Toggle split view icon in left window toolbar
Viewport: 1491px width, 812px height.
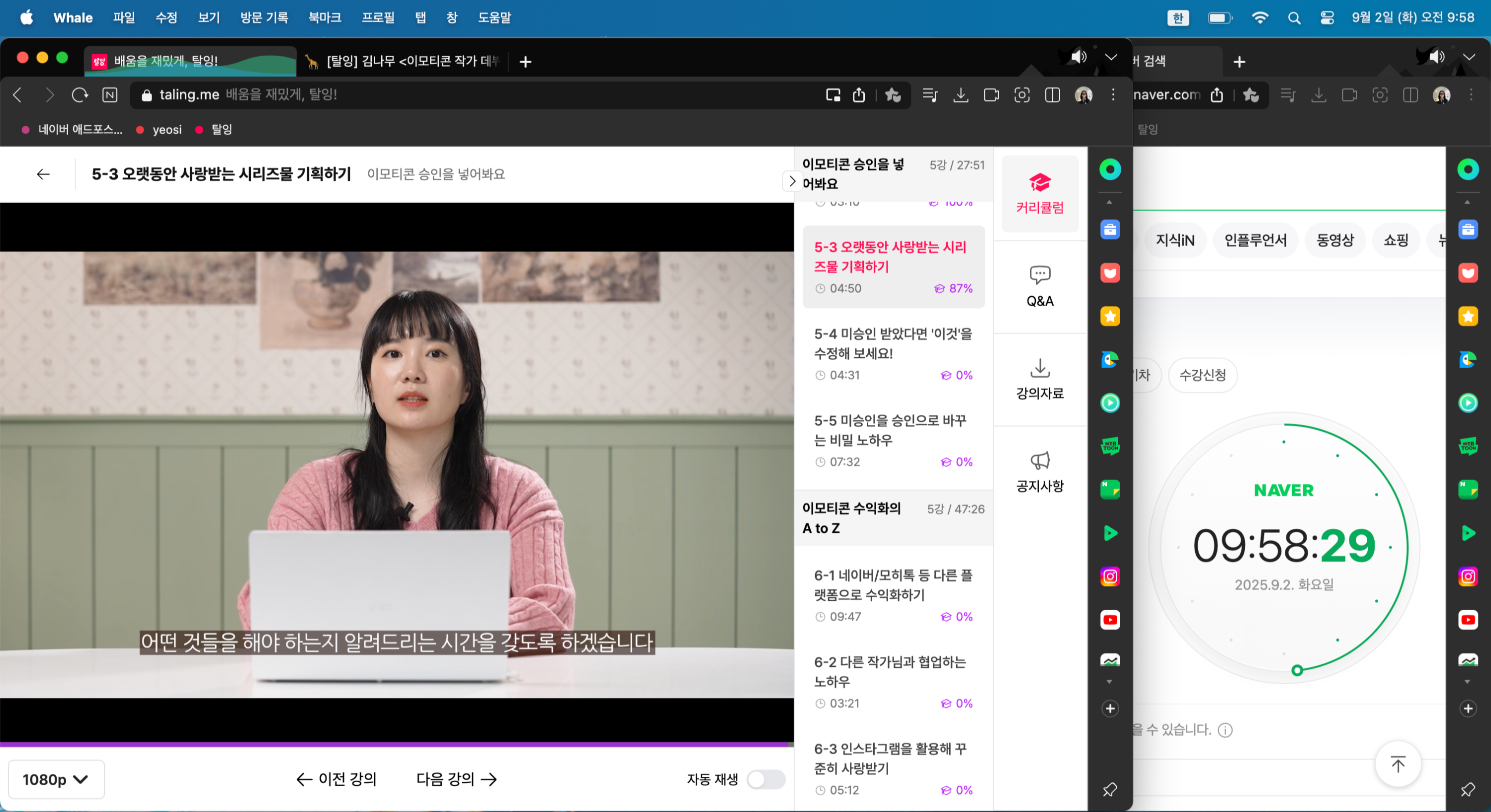pos(1052,95)
